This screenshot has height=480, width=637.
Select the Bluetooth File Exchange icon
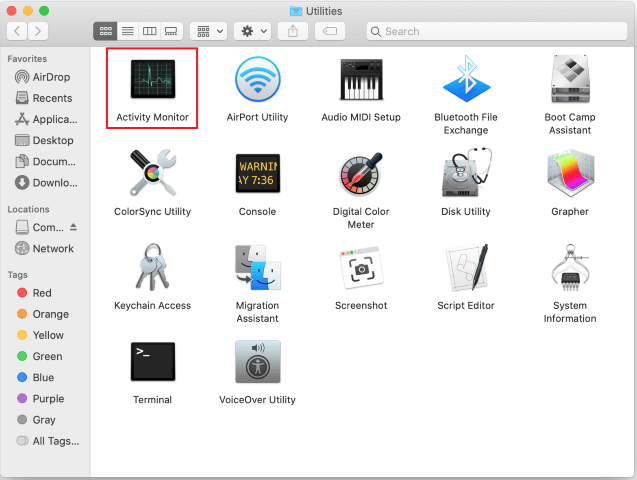pyautogui.click(x=466, y=79)
